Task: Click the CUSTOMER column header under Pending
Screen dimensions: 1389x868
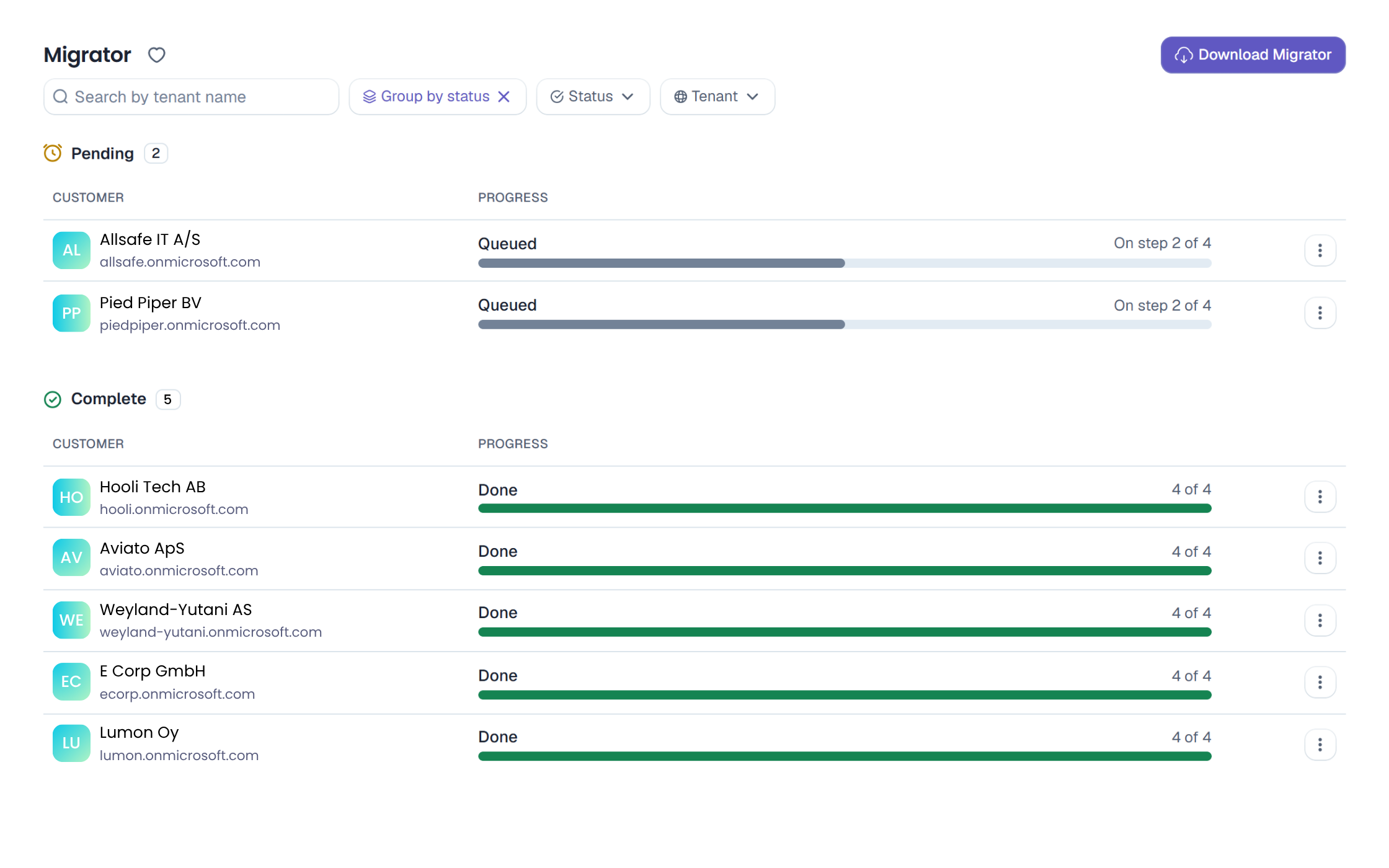Action: pyautogui.click(x=88, y=198)
